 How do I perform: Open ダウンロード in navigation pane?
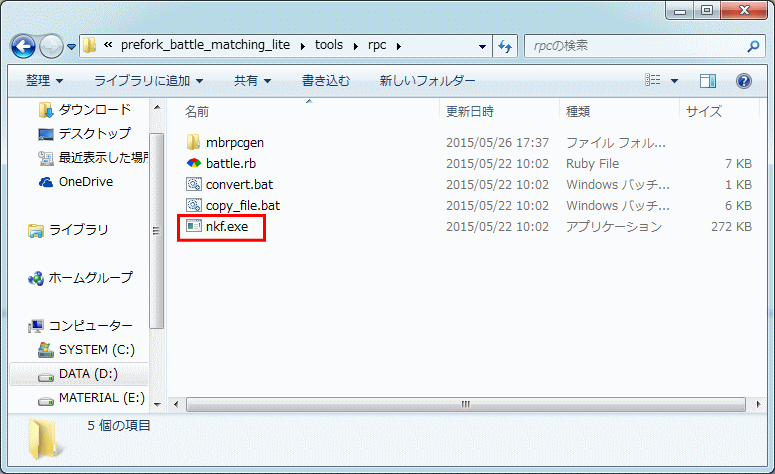(95, 109)
